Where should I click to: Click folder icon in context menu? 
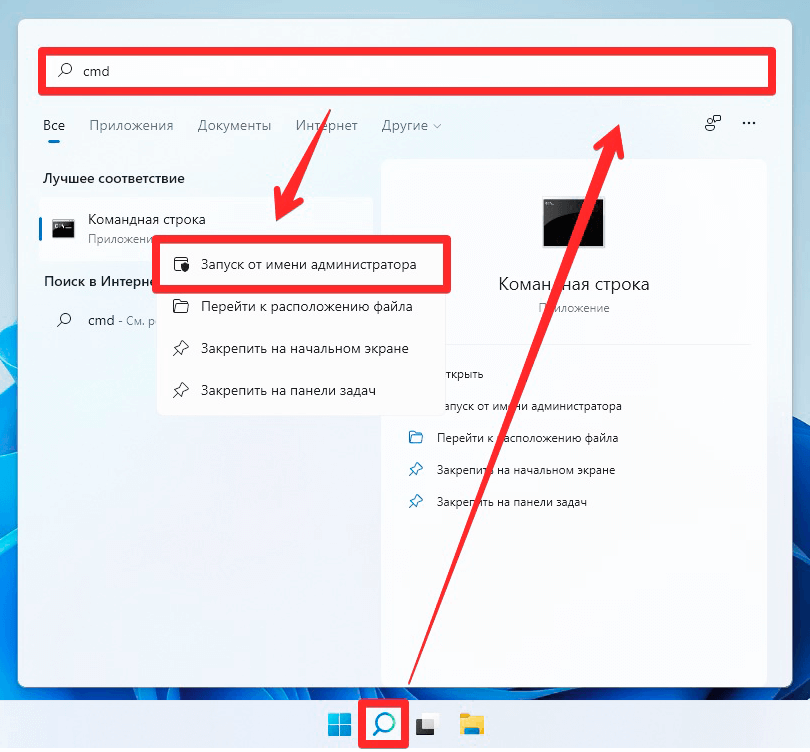181,306
